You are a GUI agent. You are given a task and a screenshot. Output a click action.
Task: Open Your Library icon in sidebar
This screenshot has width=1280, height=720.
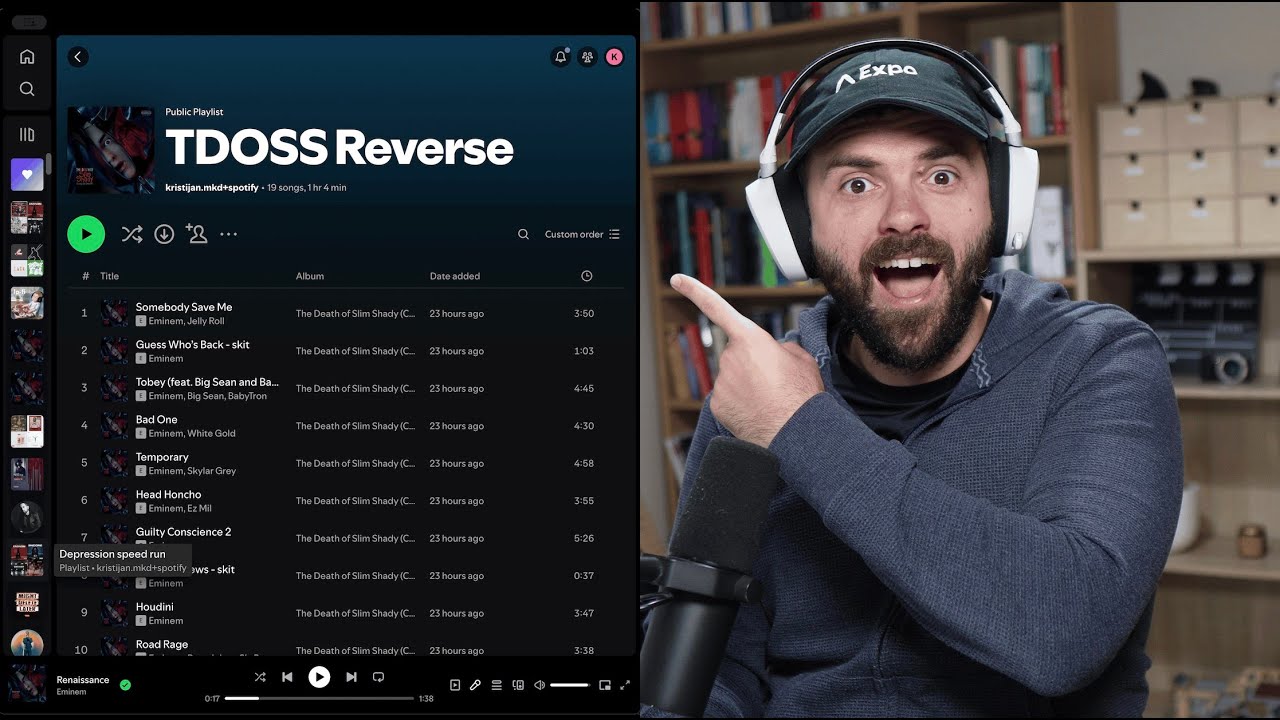tap(27, 134)
